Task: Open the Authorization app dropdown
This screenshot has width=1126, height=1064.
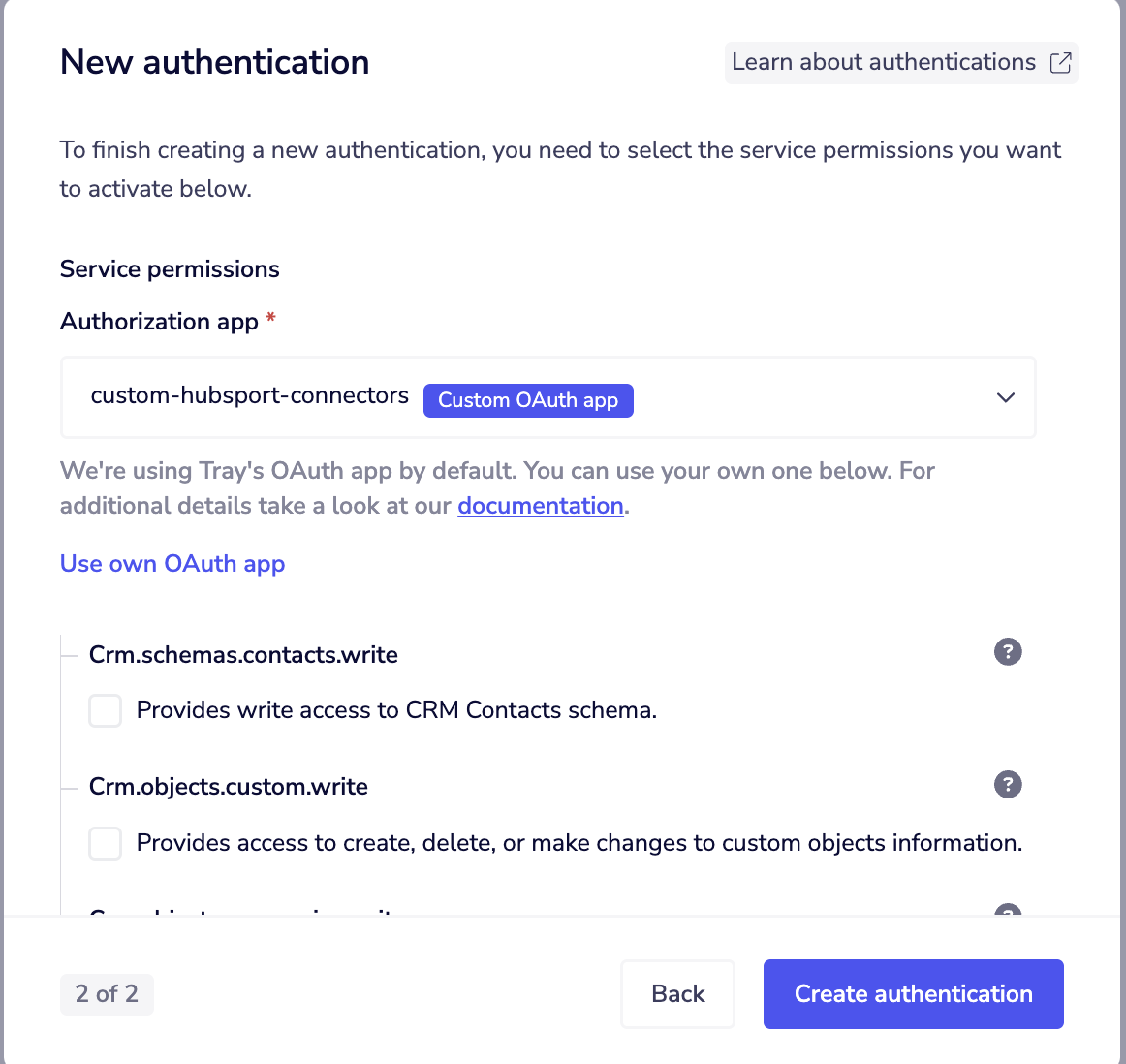Action: 547,397
